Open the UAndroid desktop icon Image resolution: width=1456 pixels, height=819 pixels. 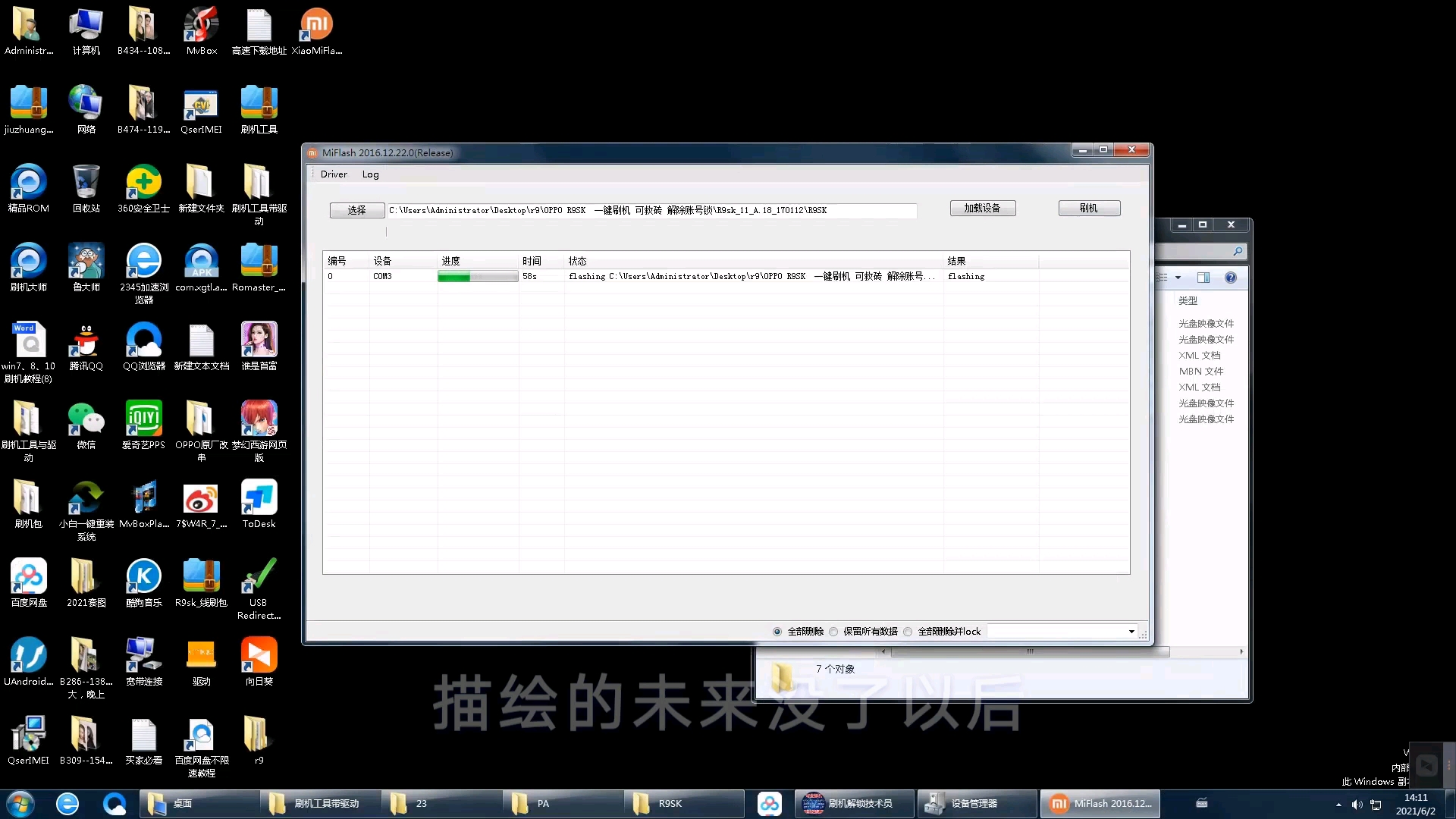point(29,663)
